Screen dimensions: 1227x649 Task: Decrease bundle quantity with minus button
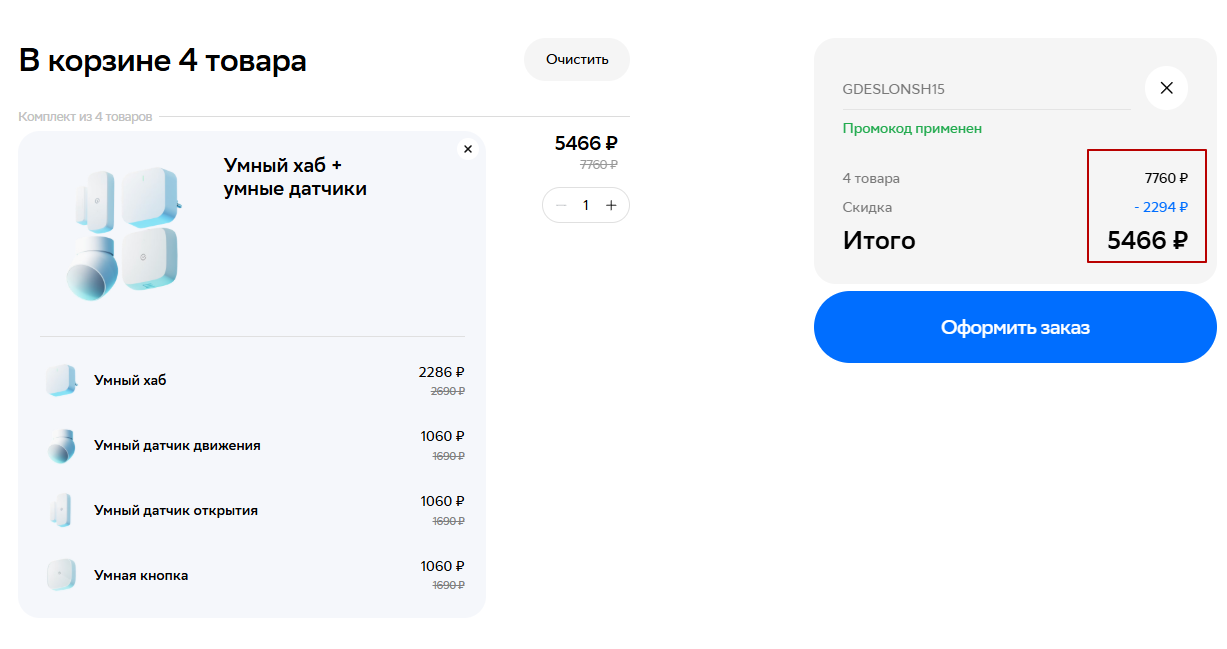point(561,205)
